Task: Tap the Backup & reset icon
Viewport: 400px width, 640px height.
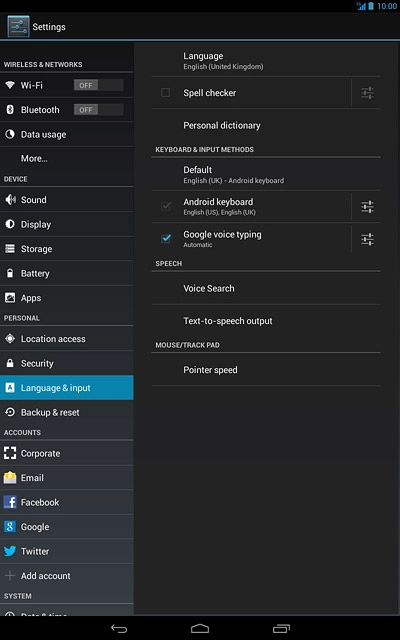Action: [x=10, y=412]
